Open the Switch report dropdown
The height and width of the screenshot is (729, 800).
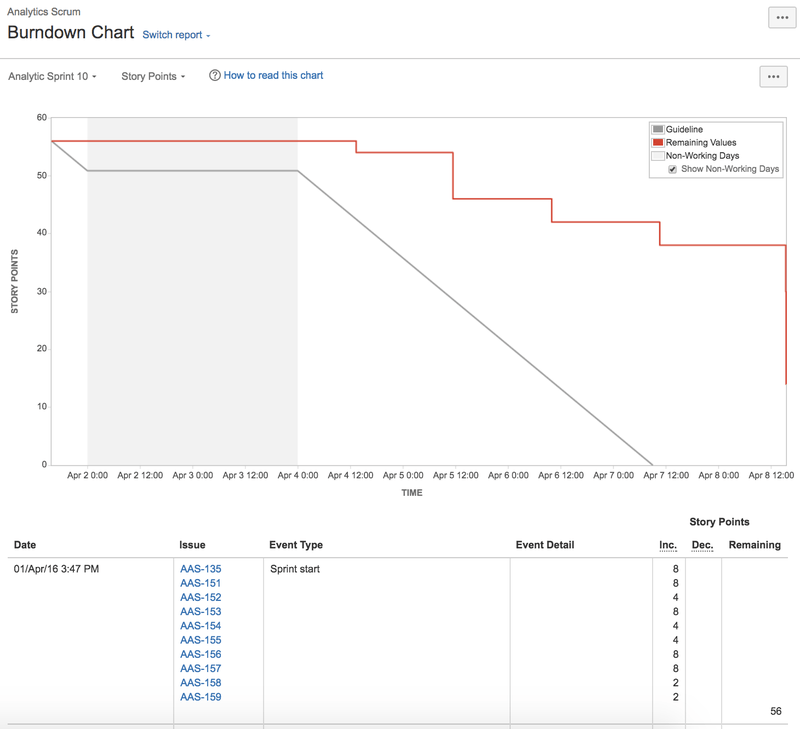[177, 34]
